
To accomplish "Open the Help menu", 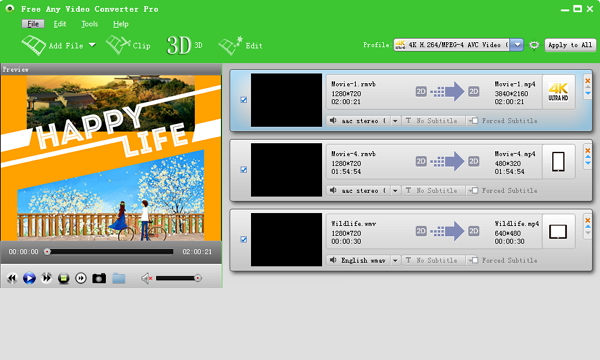I will tap(121, 24).
